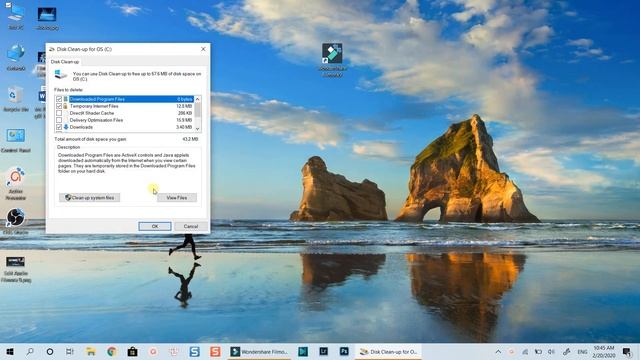Click the padlock icon beside Temporary Internet Files
640x360 pixels.
pyautogui.click(x=65, y=106)
